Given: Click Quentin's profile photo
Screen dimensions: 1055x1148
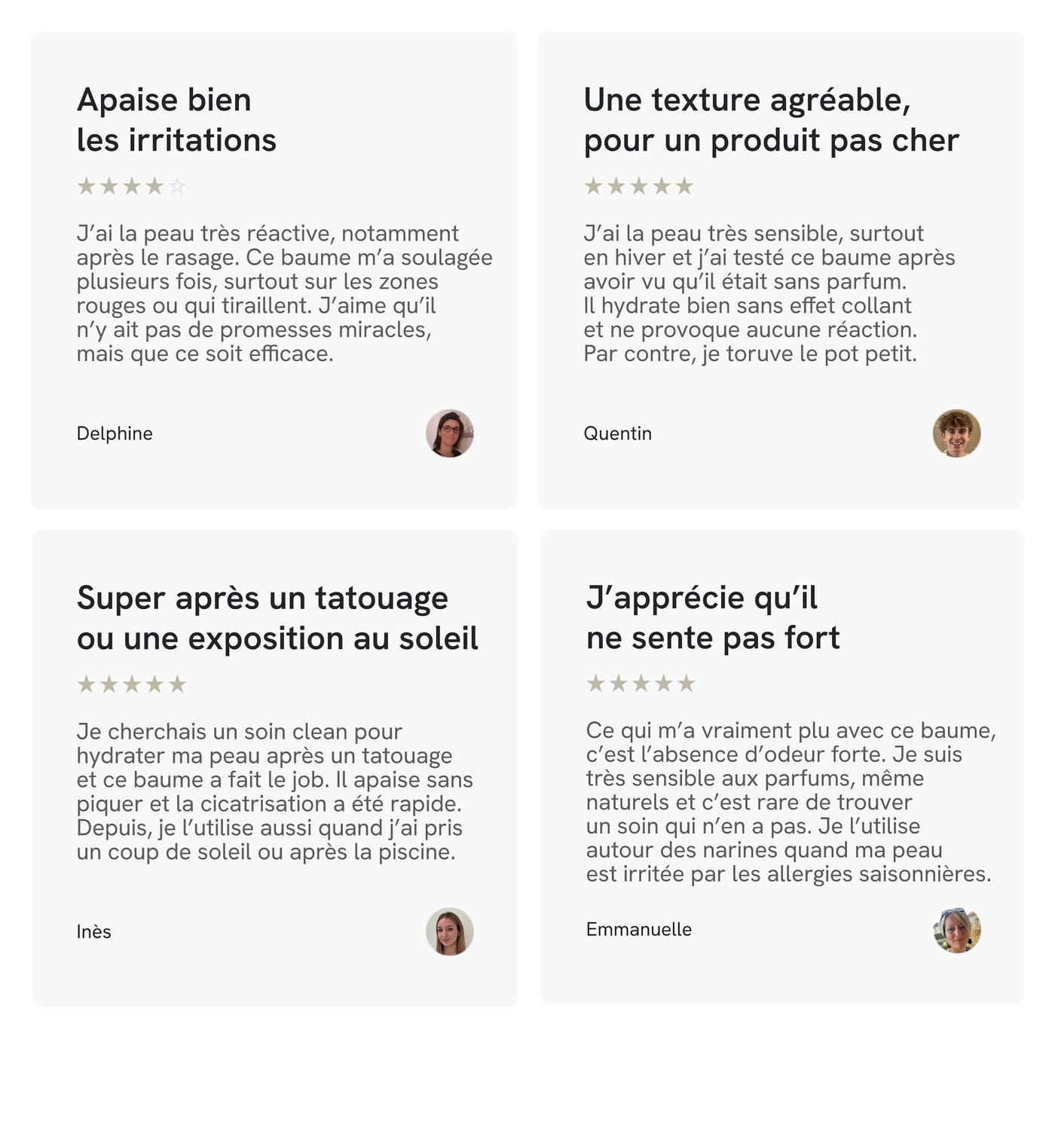Looking at the screenshot, I should coord(956,433).
